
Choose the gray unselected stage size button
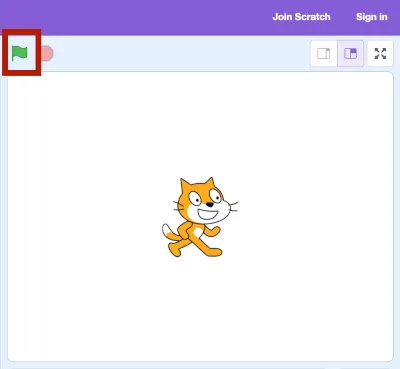(x=323, y=53)
